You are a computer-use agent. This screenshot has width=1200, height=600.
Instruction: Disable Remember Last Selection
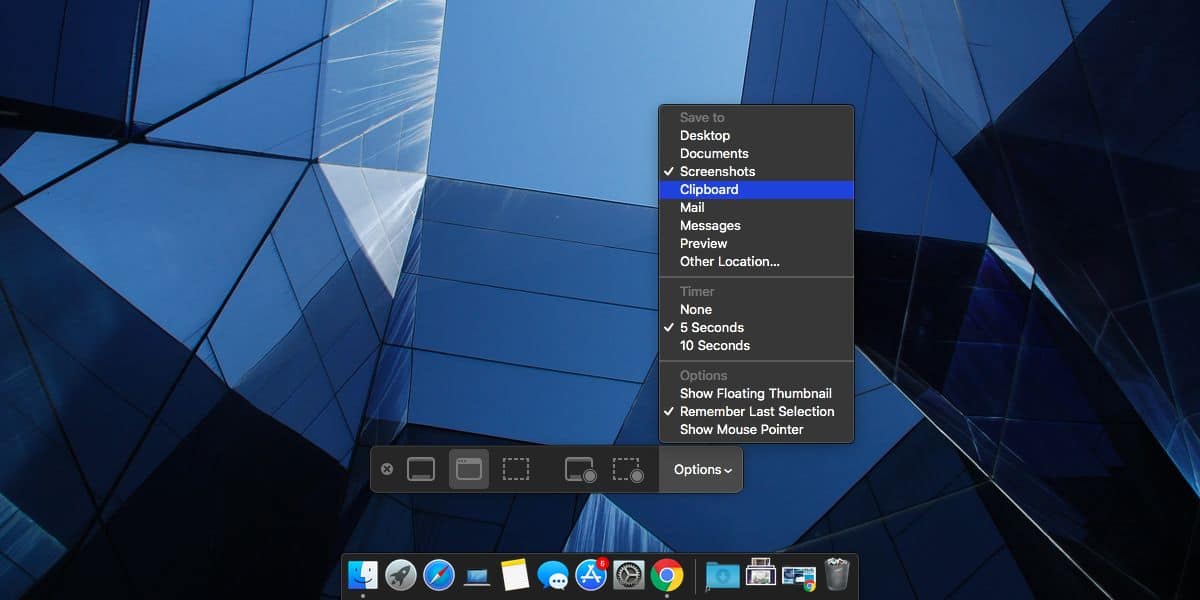click(756, 411)
